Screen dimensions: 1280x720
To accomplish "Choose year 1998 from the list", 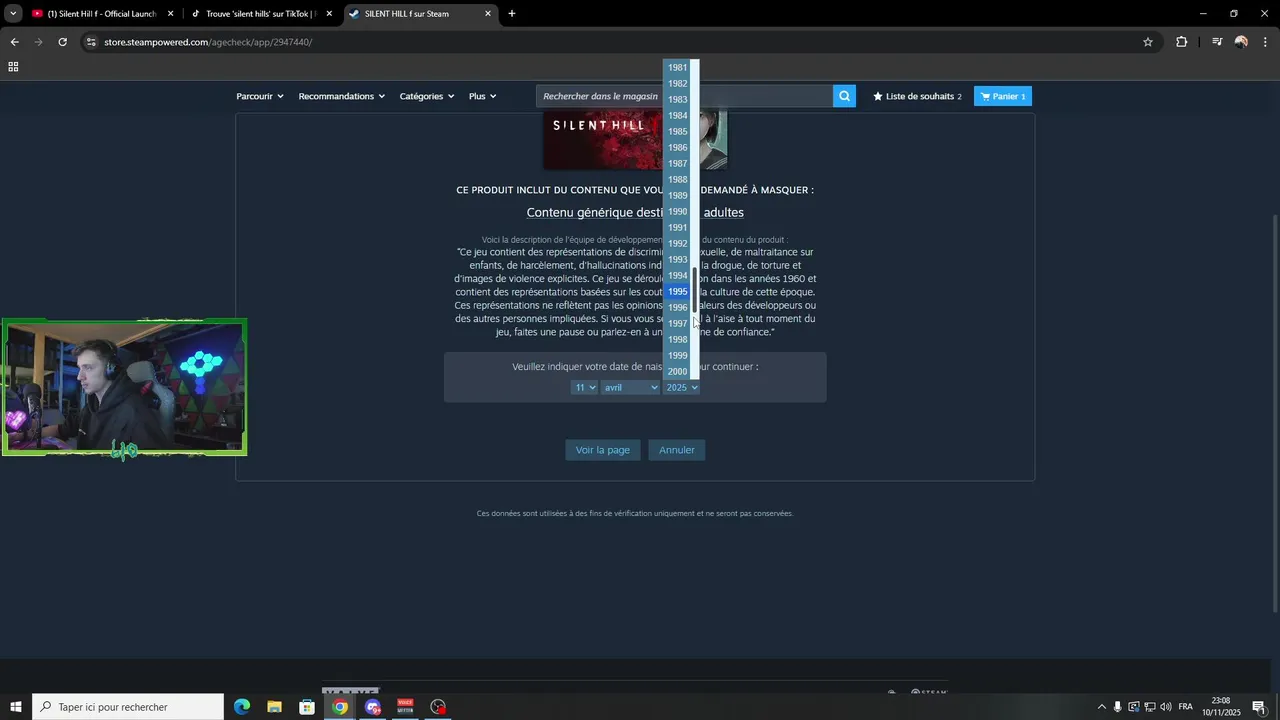I will coord(677,340).
